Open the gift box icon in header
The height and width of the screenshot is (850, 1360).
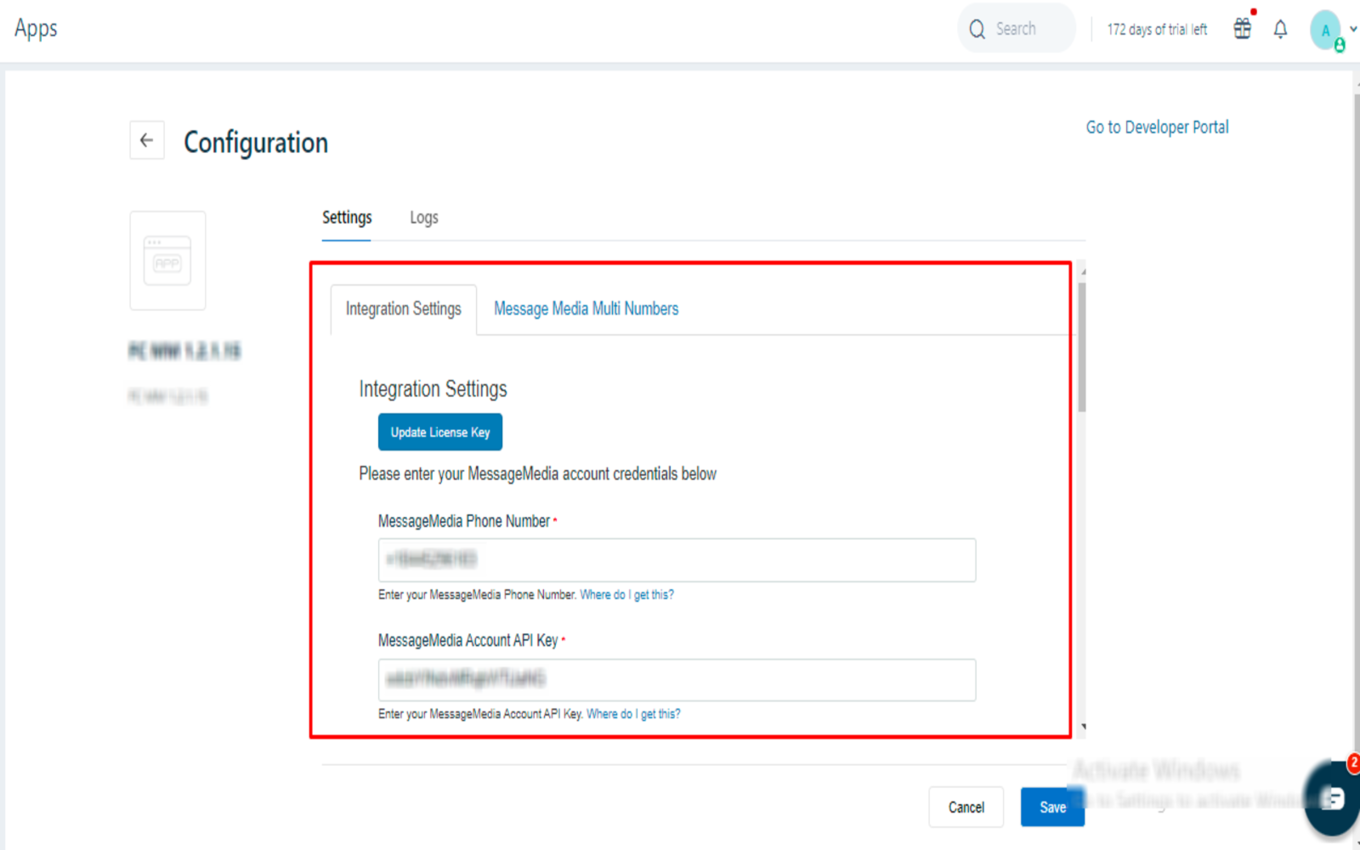click(1242, 29)
